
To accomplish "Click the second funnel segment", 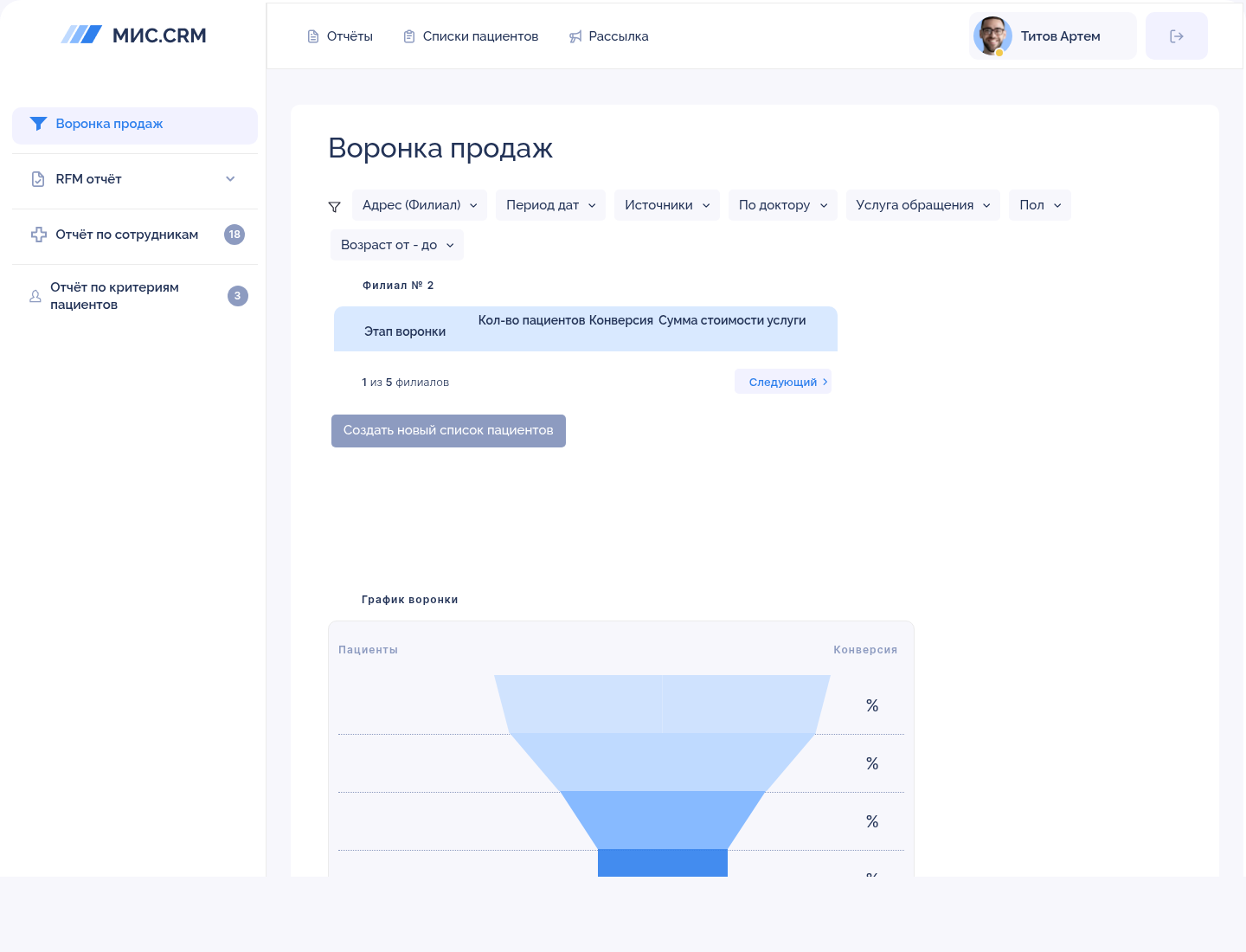I will click(x=663, y=762).
